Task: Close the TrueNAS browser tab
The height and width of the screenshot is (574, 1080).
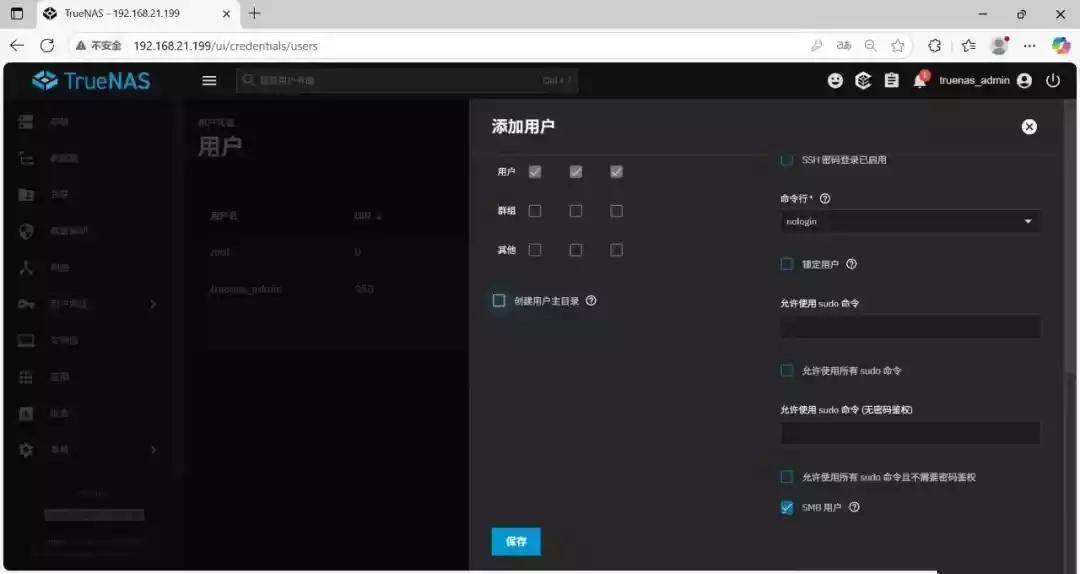Action: point(226,14)
